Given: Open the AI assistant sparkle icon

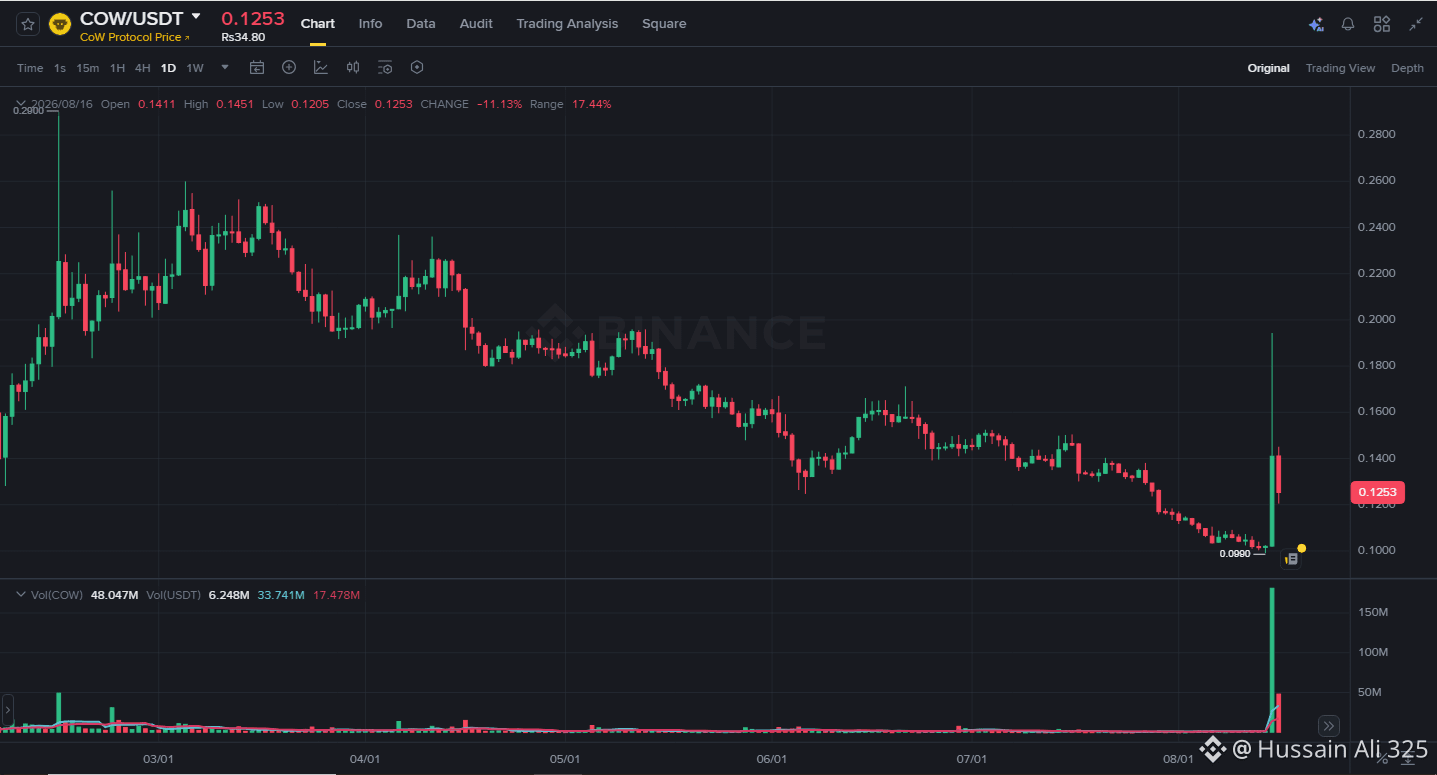Looking at the screenshot, I should point(1316,24).
